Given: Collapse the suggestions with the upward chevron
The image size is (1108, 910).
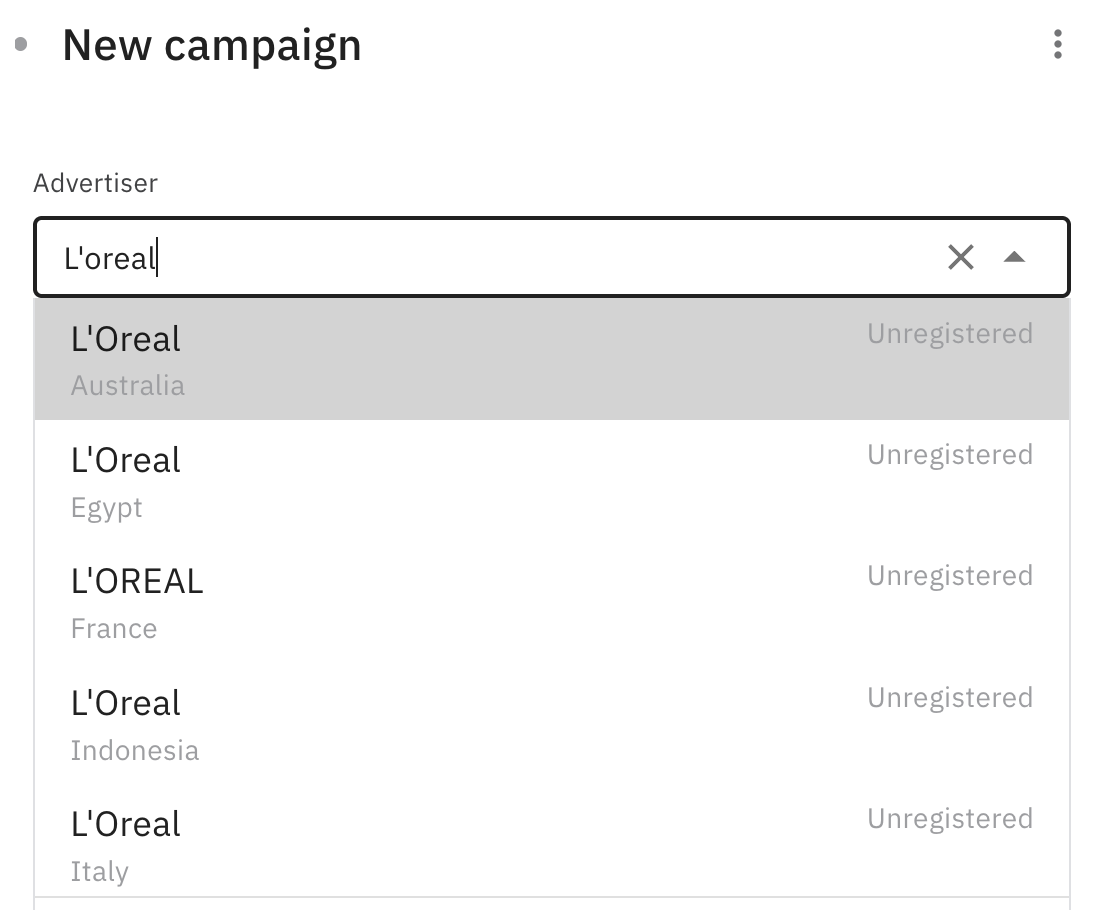Looking at the screenshot, I should [1016, 257].
